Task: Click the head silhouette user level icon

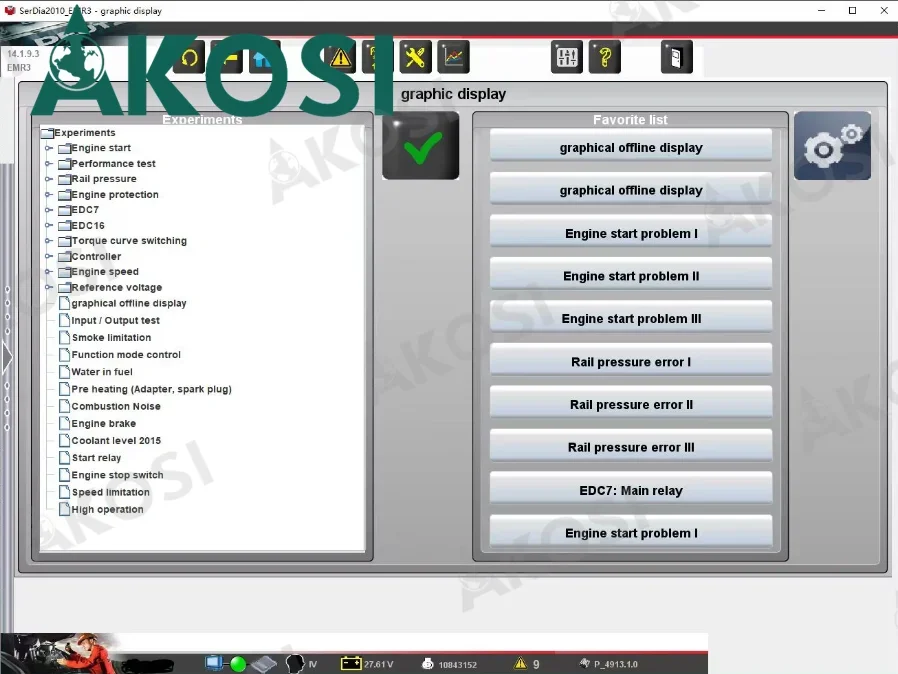Action: pyautogui.click(x=295, y=664)
